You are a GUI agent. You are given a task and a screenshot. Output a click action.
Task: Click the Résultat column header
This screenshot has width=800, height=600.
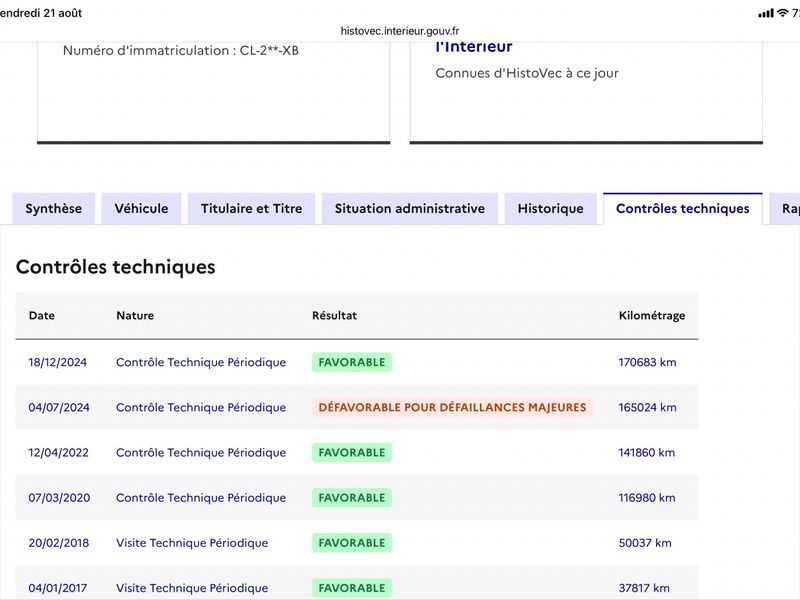(334, 315)
